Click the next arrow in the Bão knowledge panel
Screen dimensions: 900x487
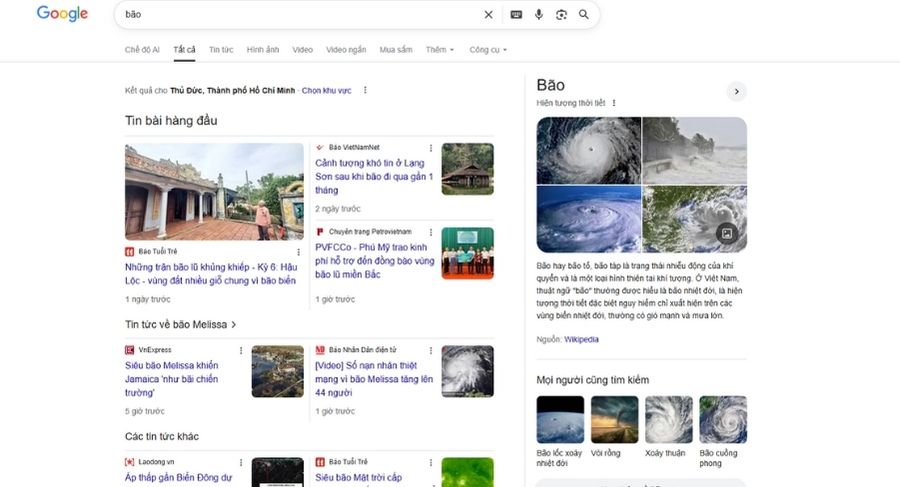coord(736,91)
